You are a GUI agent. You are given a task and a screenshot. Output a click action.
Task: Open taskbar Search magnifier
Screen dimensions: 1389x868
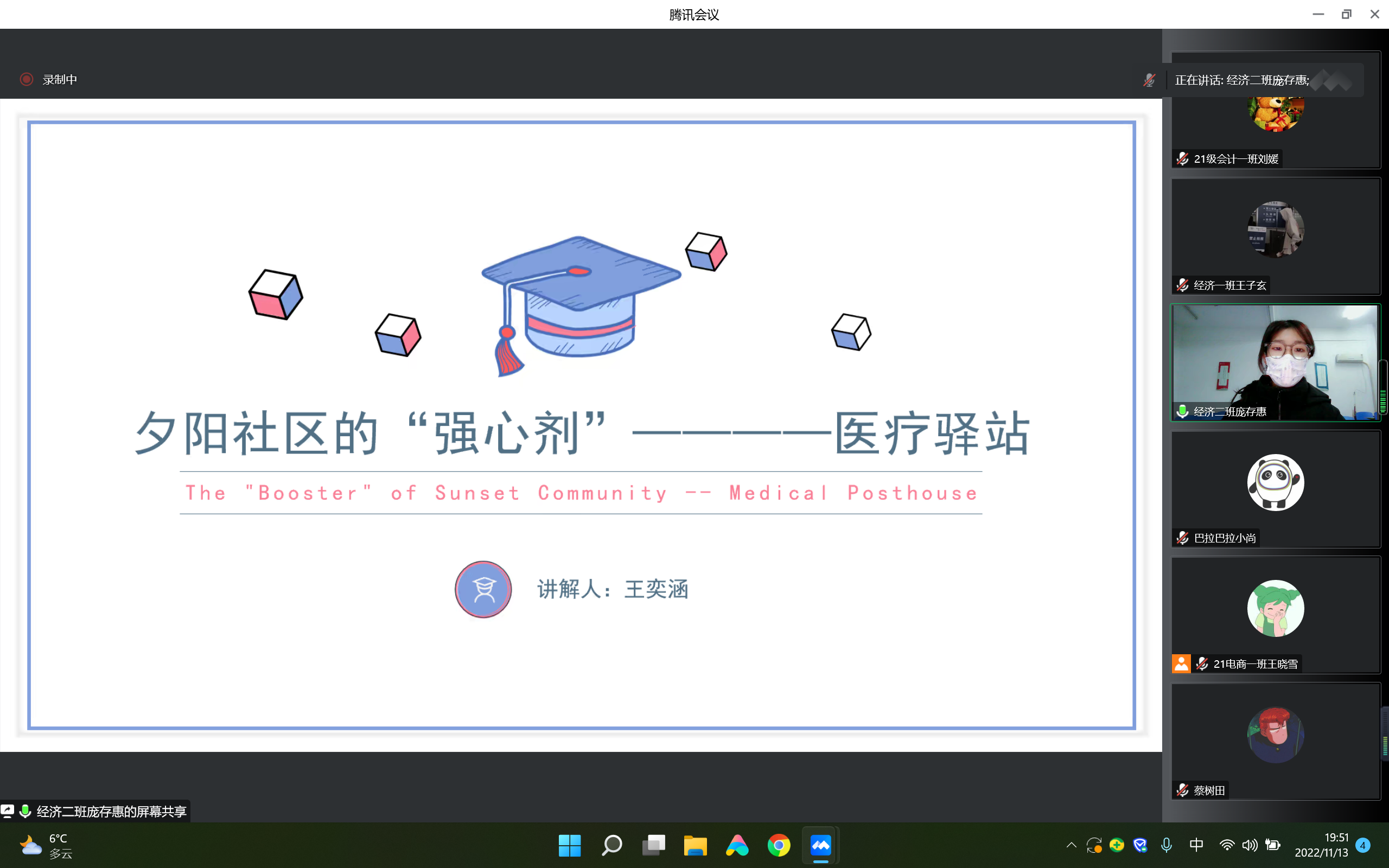[611, 845]
